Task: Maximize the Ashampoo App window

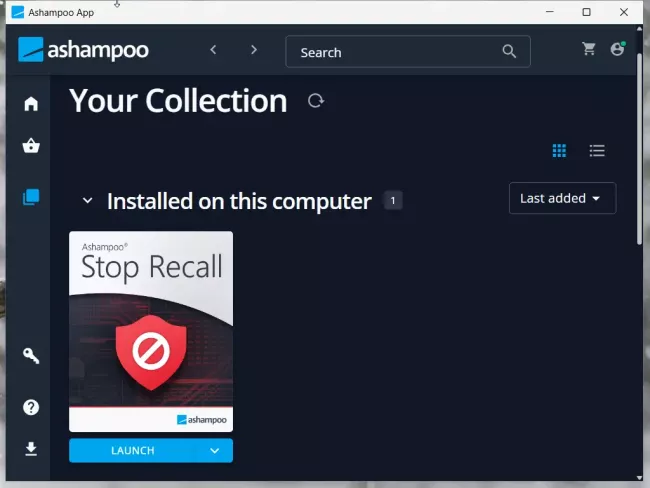Action: click(x=587, y=12)
